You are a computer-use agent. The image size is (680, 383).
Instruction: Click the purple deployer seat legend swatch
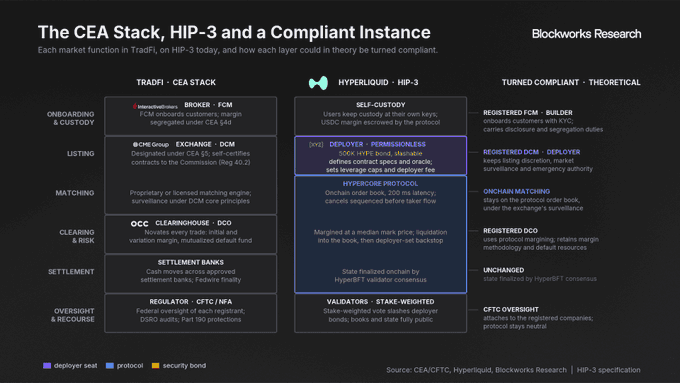pos(47,366)
